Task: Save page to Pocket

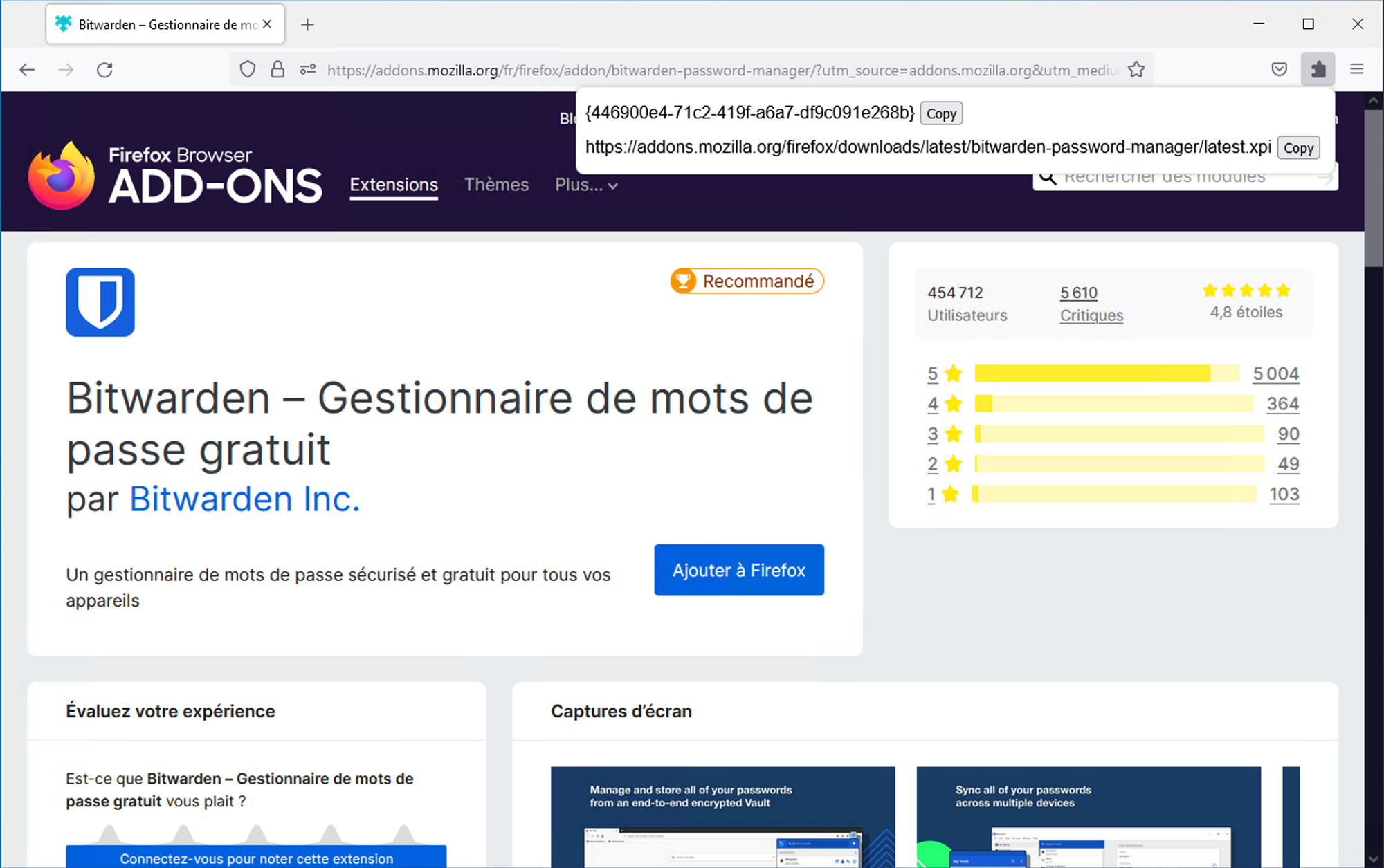Action: tap(1280, 70)
